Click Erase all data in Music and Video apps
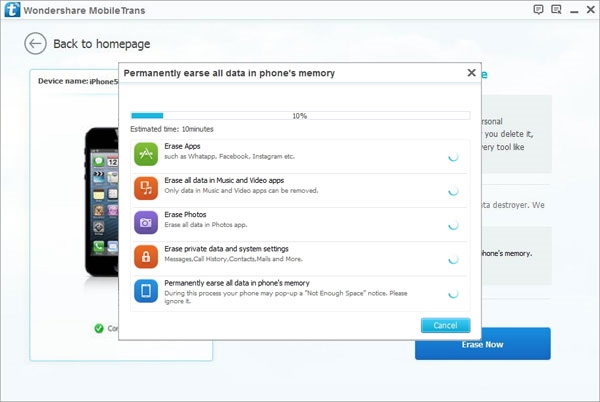The width and height of the screenshot is (600, 402). pyautogui.click(x=224, y=180)
